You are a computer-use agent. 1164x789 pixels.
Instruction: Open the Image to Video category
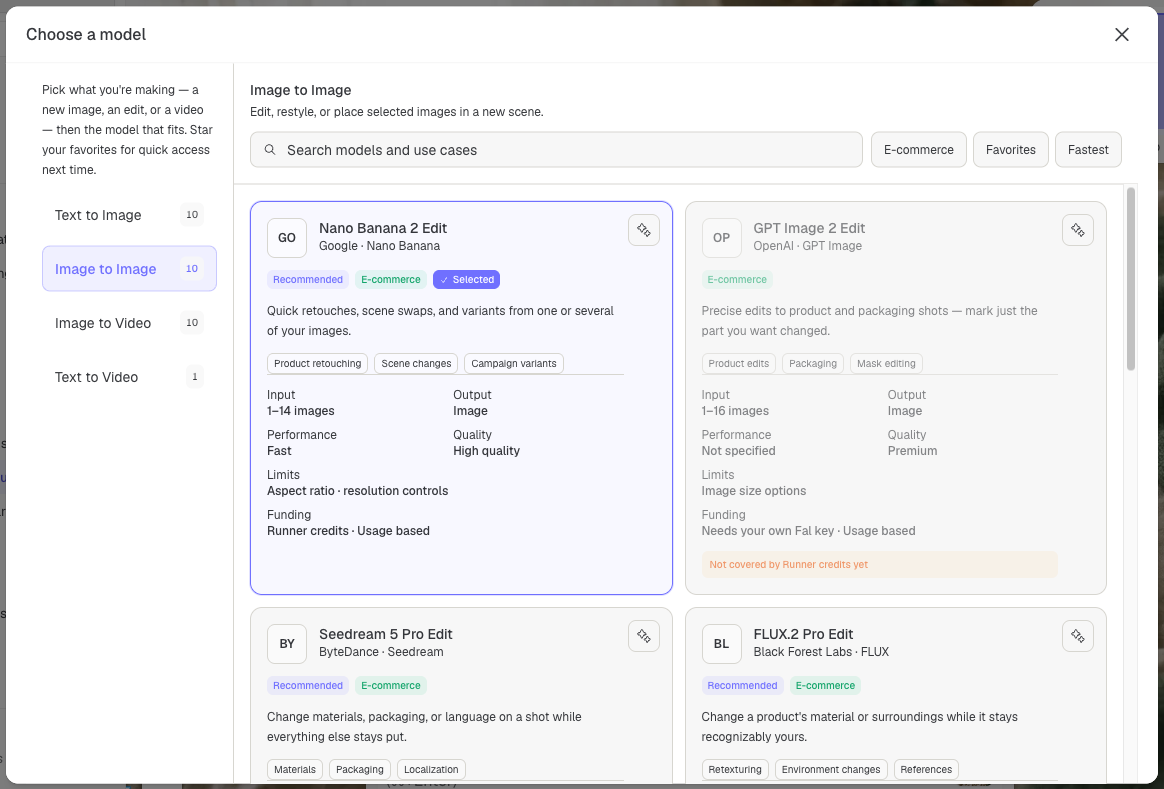tap(129, 323)
